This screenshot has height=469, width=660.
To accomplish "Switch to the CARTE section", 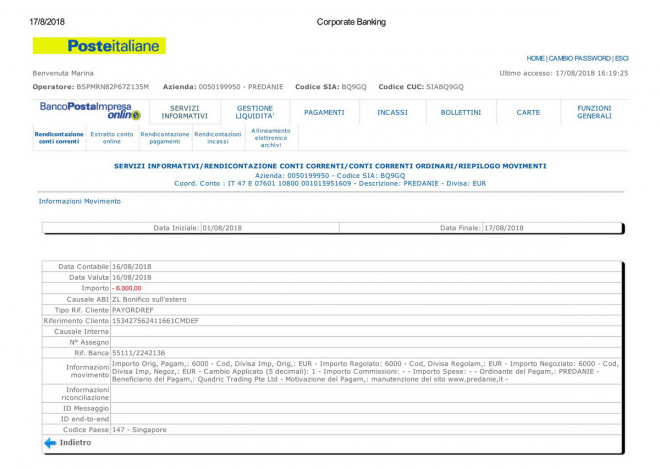I will click(x=528, y=112).
